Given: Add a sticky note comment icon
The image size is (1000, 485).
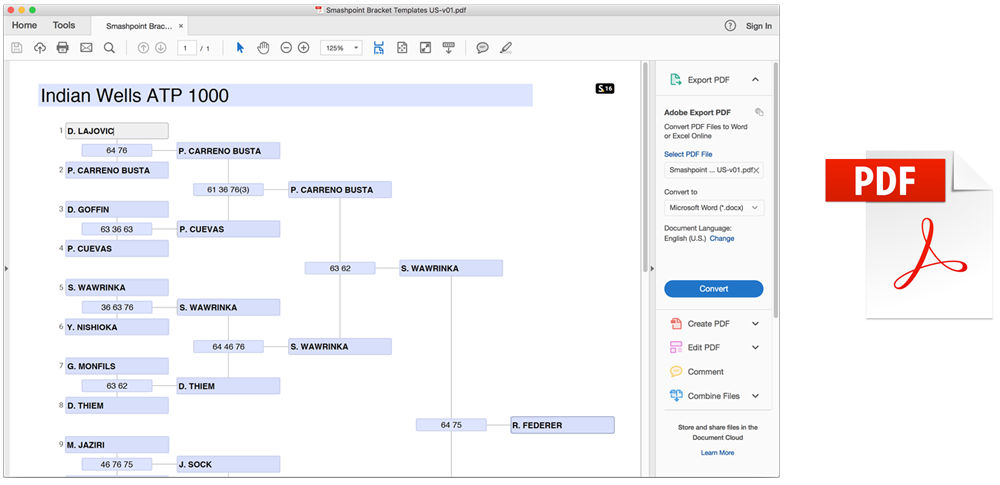Looking at the screenshot, I should click(x=483, y=48).
